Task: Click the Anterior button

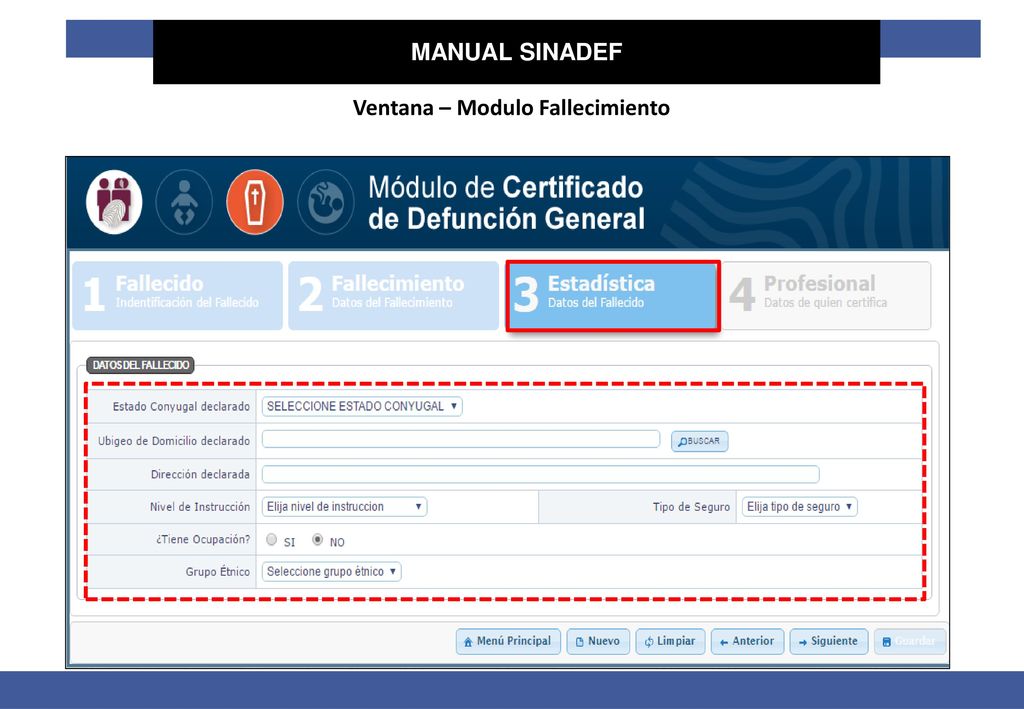Action: click(747, 641)
